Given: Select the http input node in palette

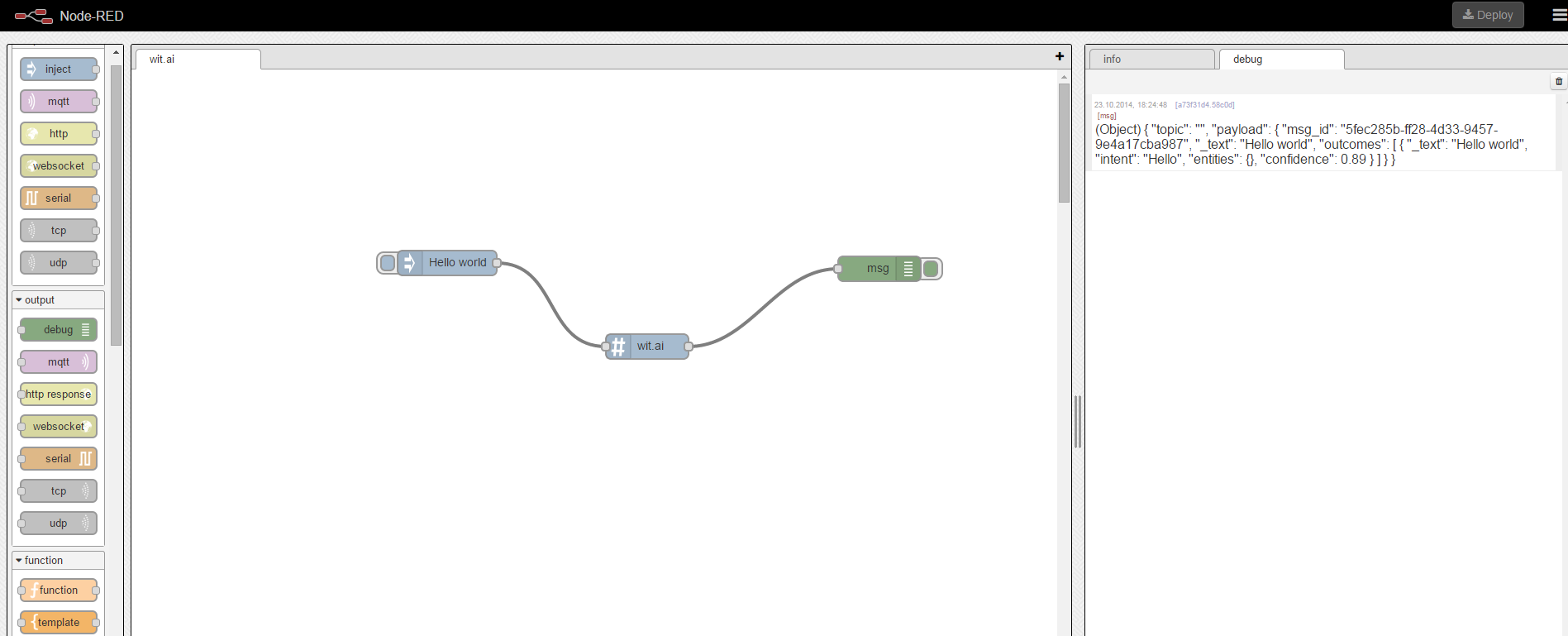Looking at the screenshot, I should (58, 134).
